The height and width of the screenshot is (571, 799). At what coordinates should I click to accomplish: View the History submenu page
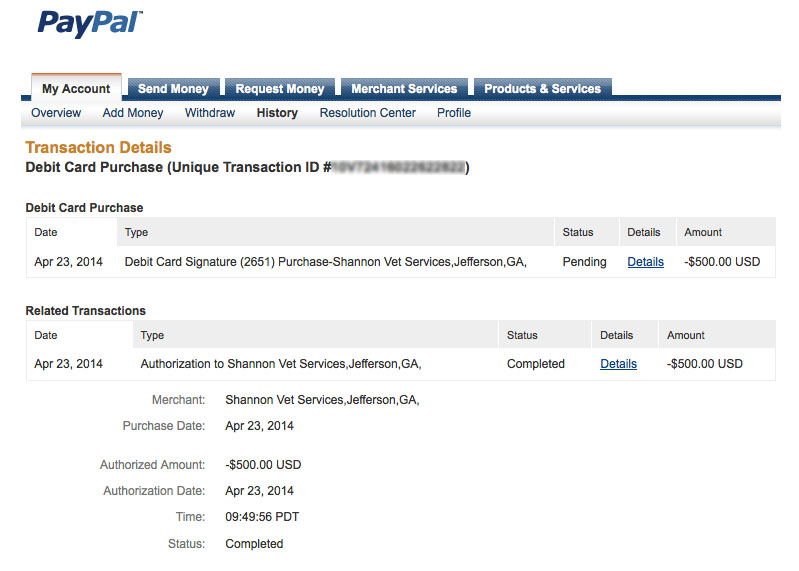pyautogui.click(x=277, y=113)
